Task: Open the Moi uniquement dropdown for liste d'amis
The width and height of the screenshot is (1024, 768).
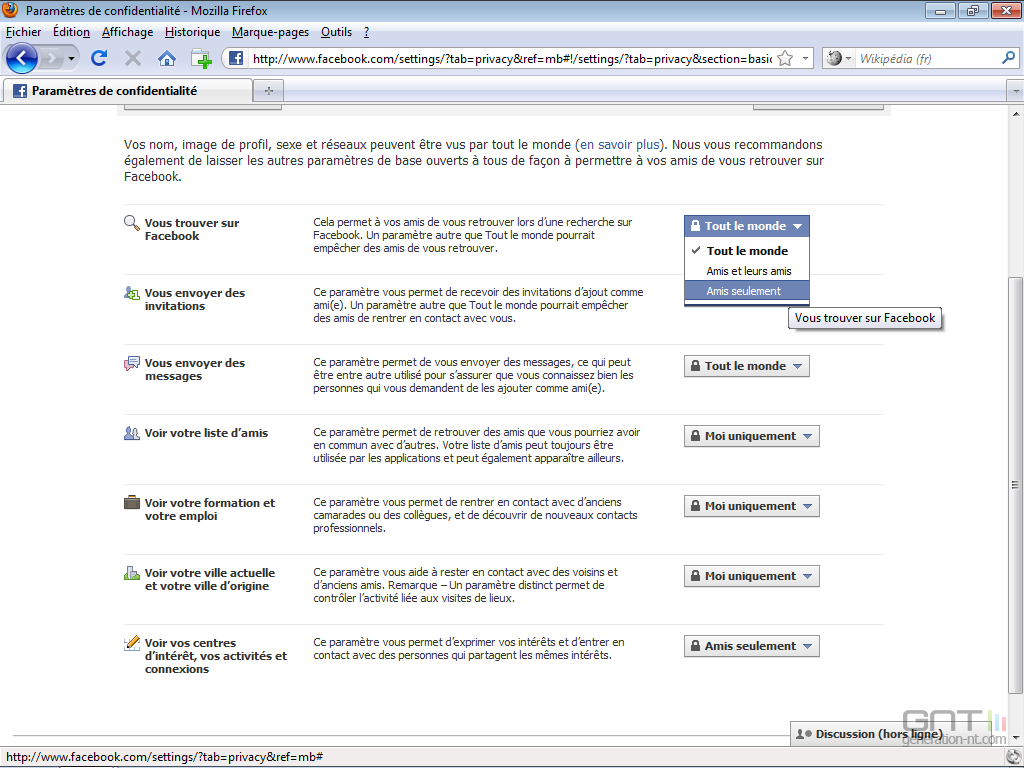Action: [x=752, y=436]
